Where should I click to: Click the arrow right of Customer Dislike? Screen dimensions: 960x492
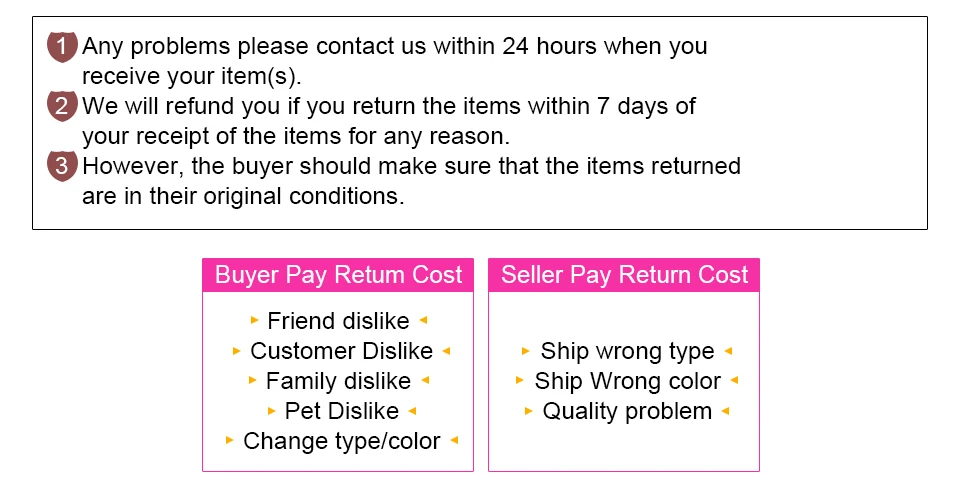(x=446, y=351)
